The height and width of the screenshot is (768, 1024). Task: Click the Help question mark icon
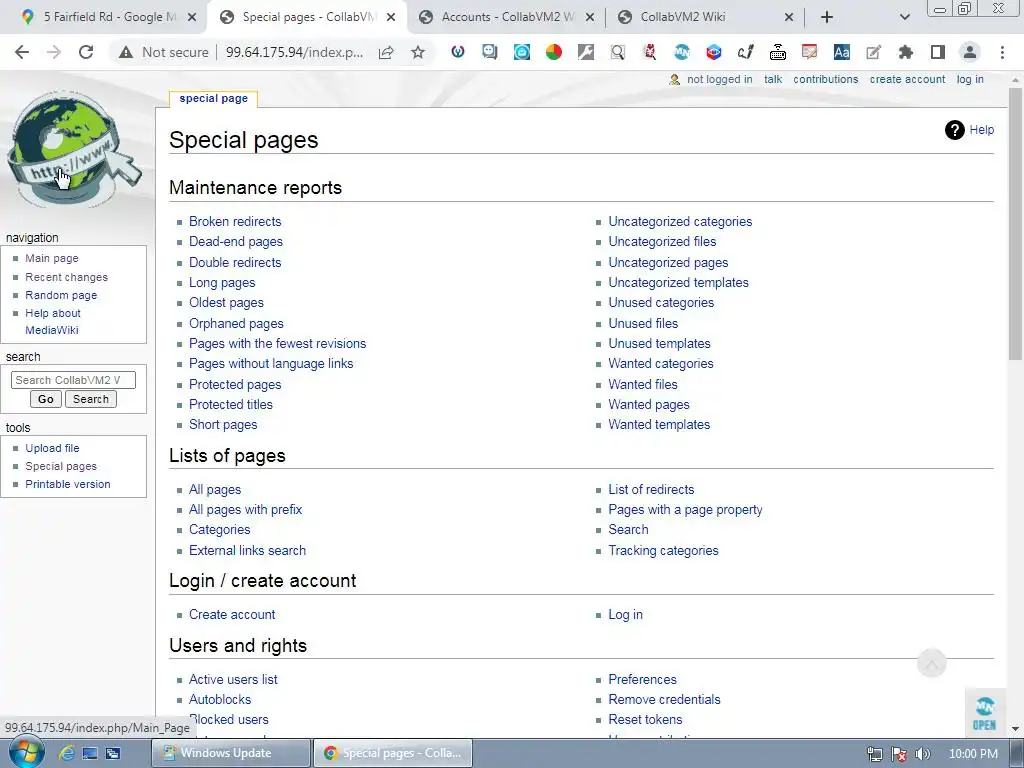click(955, 130)
